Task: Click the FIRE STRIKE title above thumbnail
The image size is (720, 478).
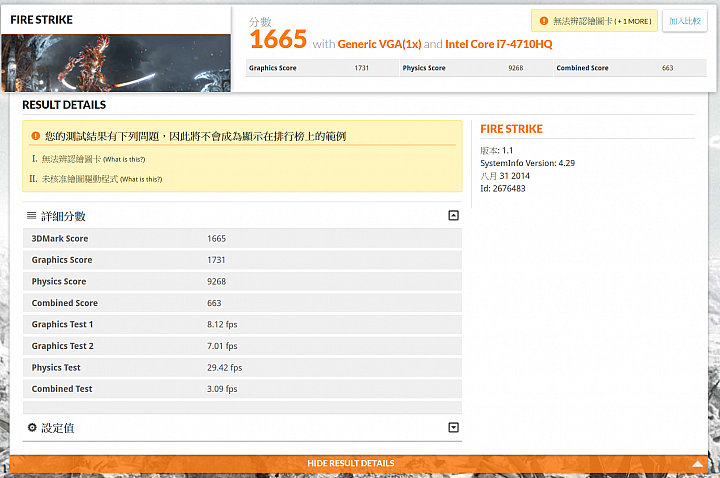Action: point(41,20)
